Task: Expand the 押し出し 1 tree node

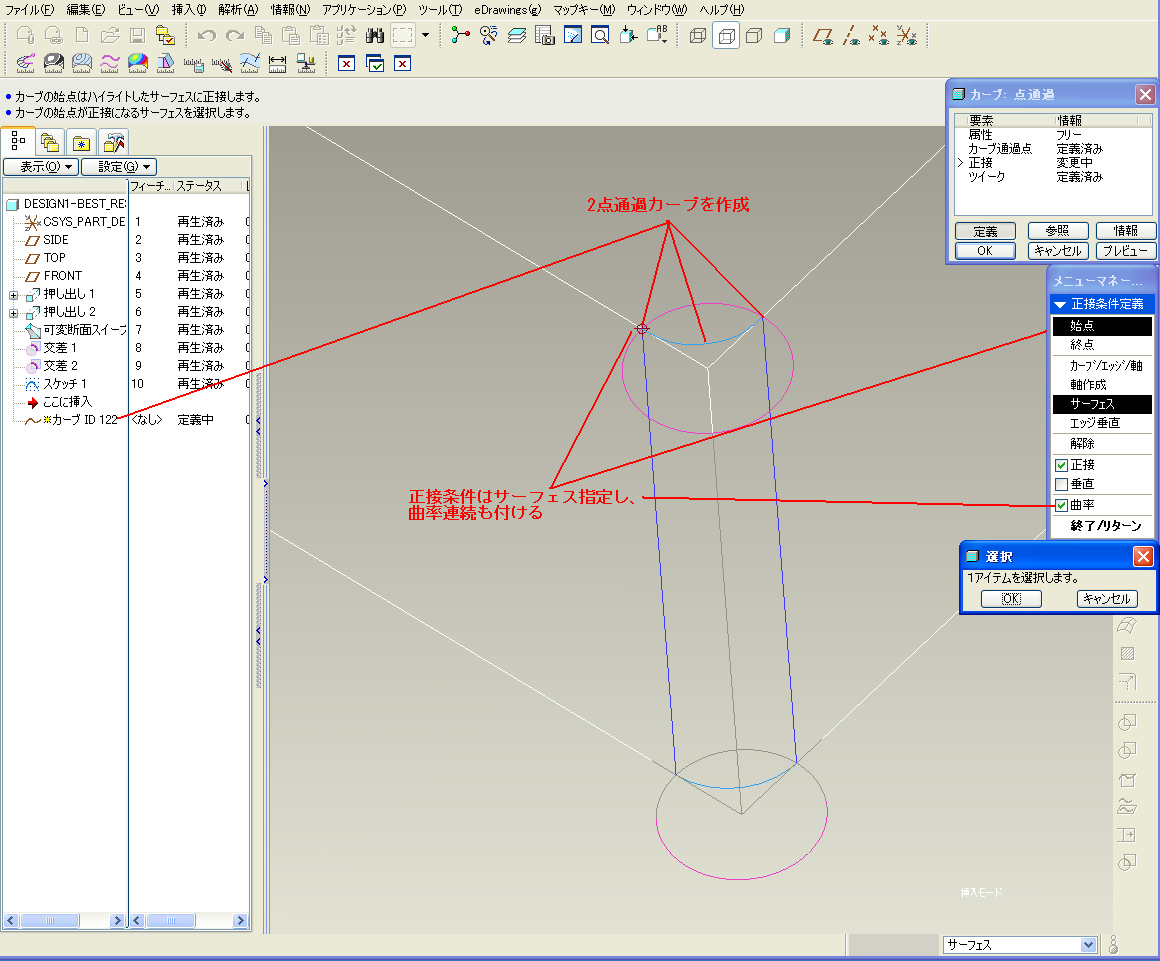Action: (13, 294)
